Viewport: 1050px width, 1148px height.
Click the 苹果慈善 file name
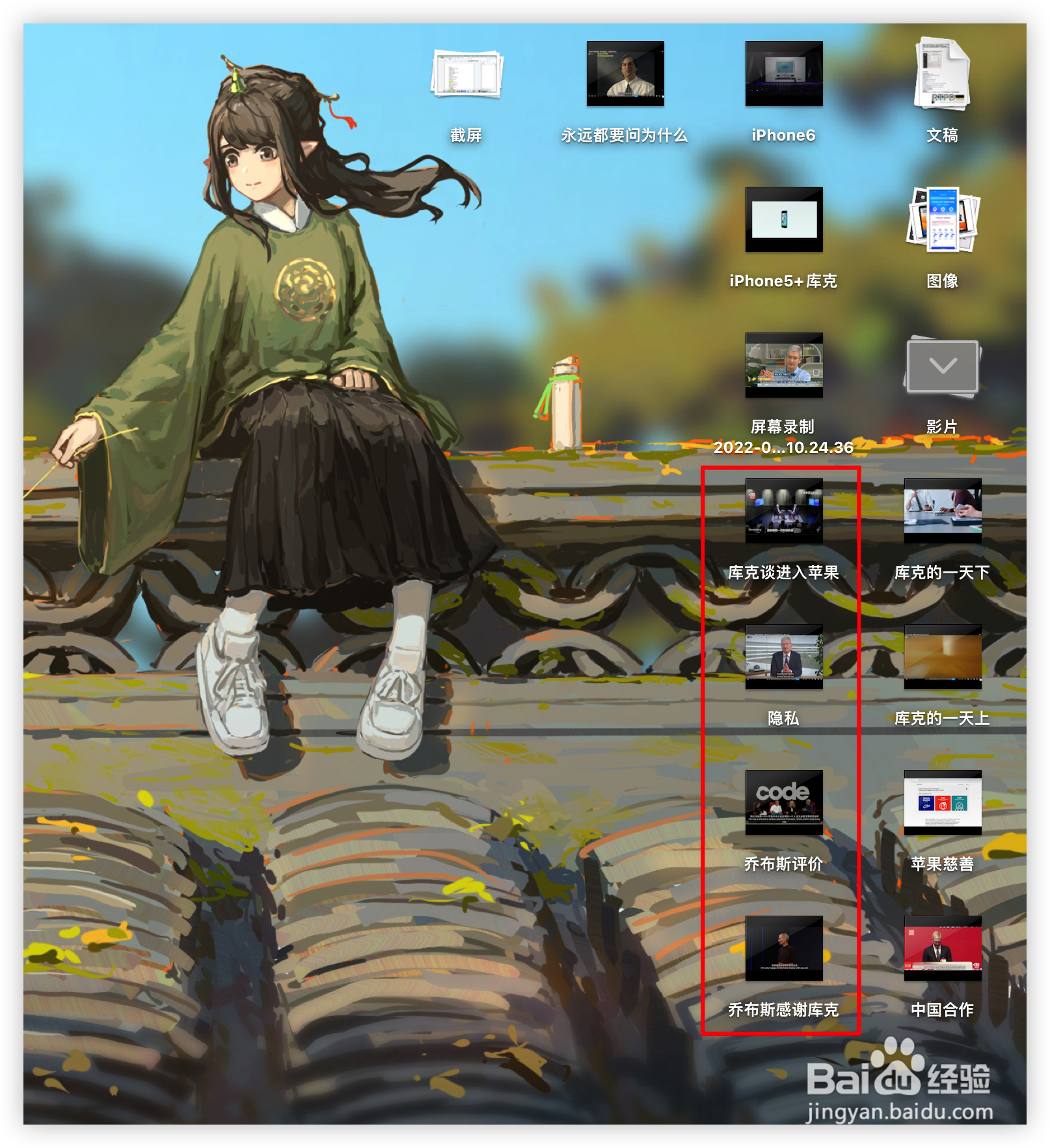point(943,864)
